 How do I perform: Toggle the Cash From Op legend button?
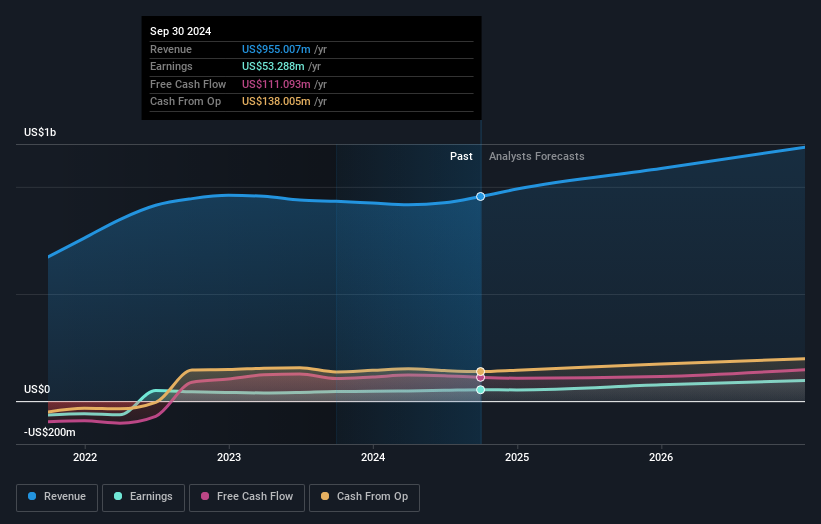(364, 497)
